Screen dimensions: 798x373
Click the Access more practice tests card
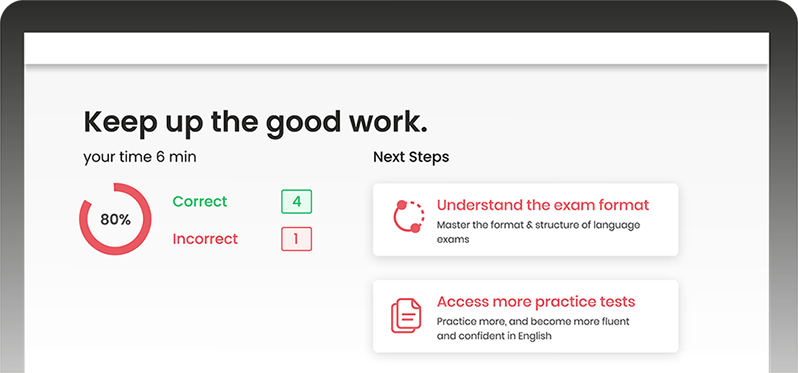click(x=526, y=316)
